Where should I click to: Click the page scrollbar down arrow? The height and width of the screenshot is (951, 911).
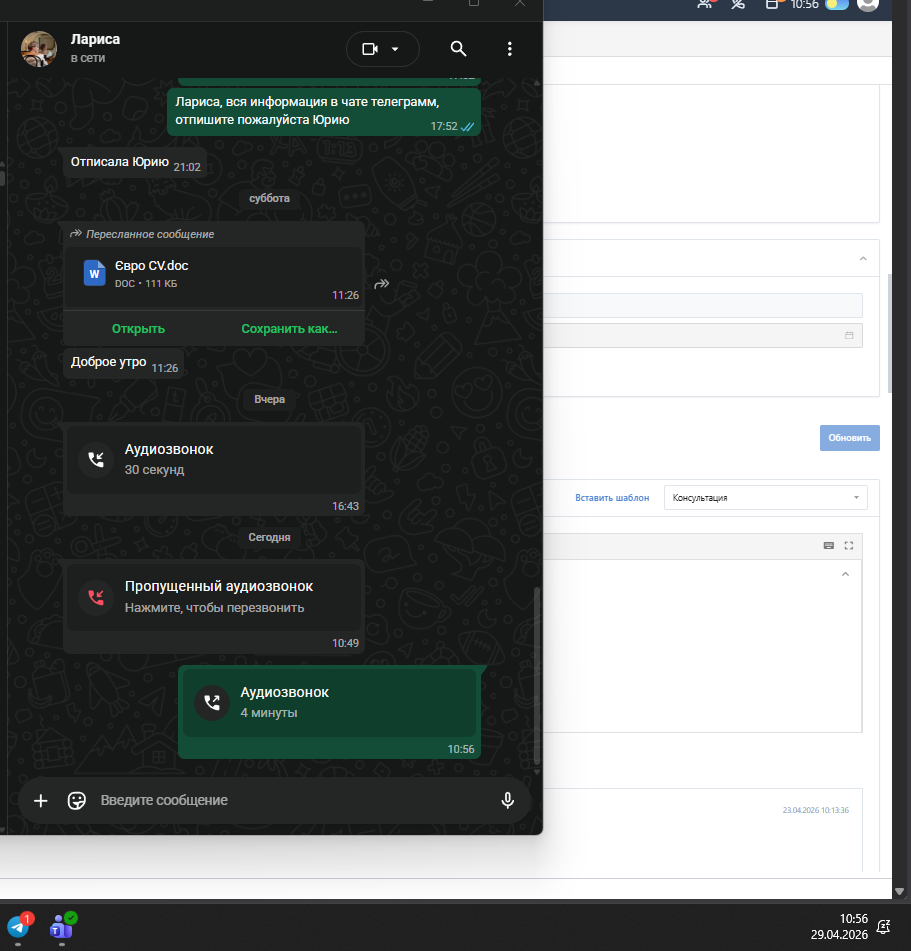pos(899,892)
